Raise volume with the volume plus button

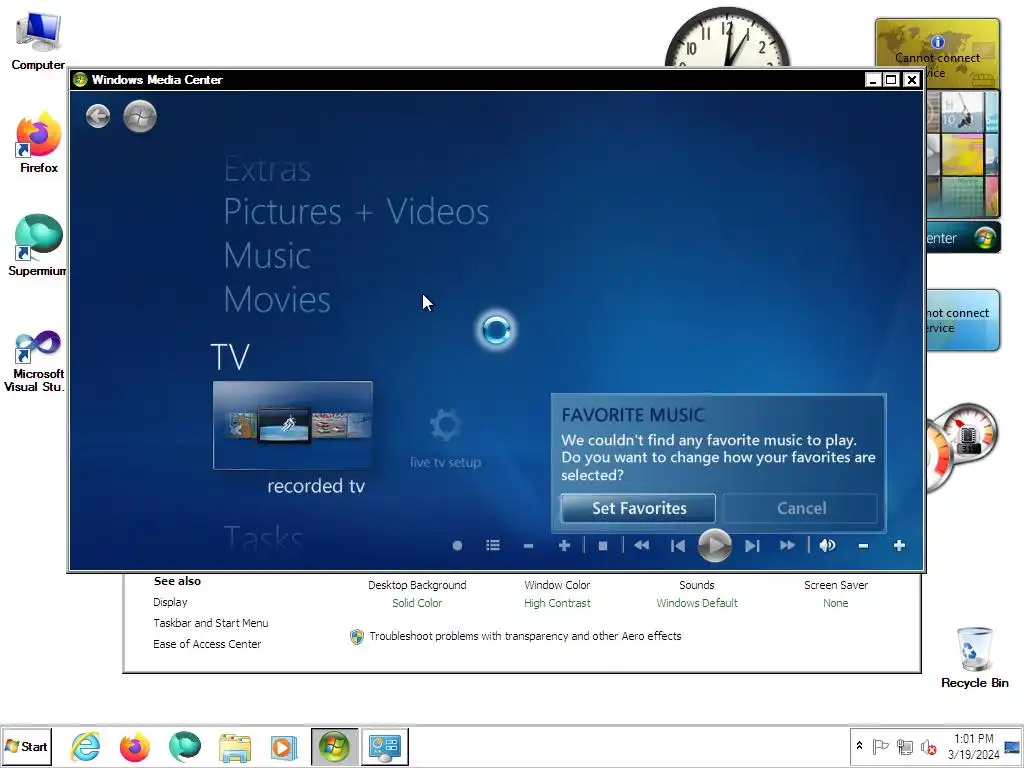point(899,545)
